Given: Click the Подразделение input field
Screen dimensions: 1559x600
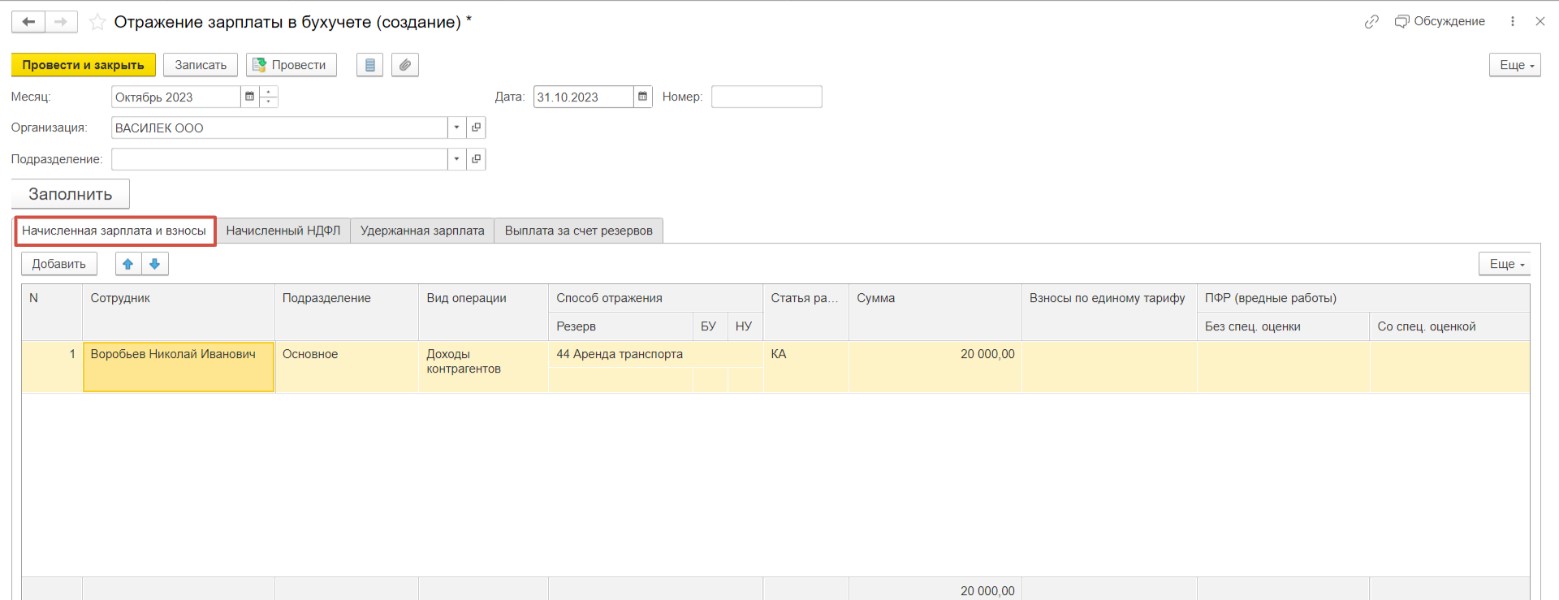Looking at the screenshot, I should (x=279, y=159).
